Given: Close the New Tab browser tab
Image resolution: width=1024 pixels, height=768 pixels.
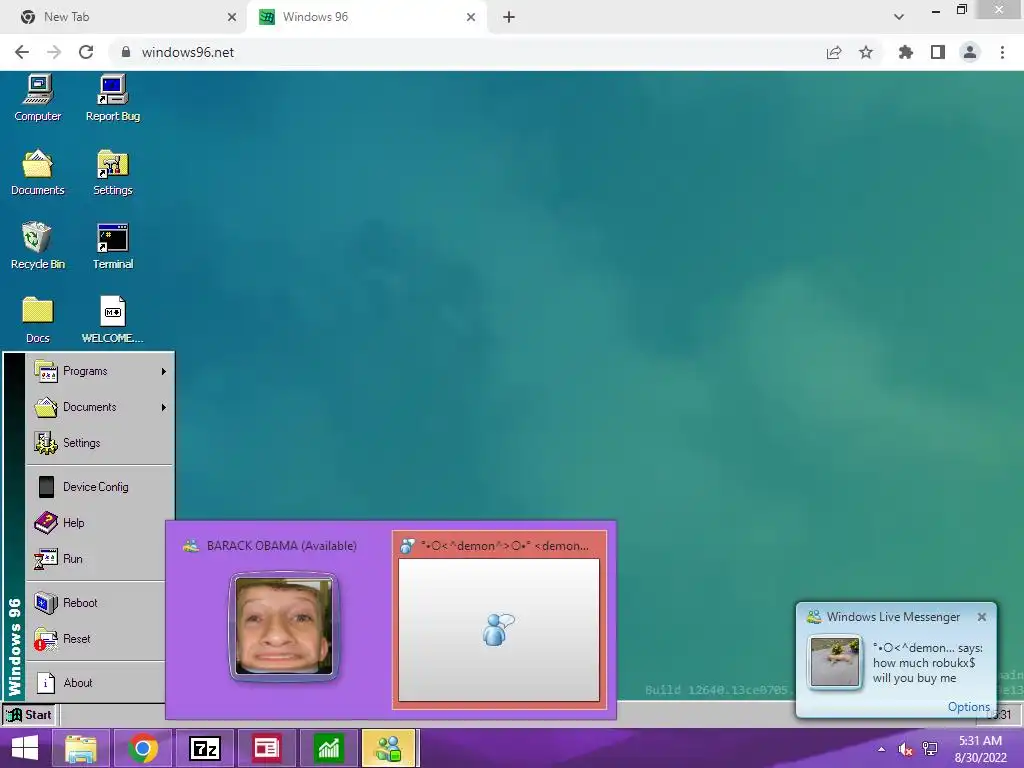Looking at the screenshot, I should coord(232,17).
